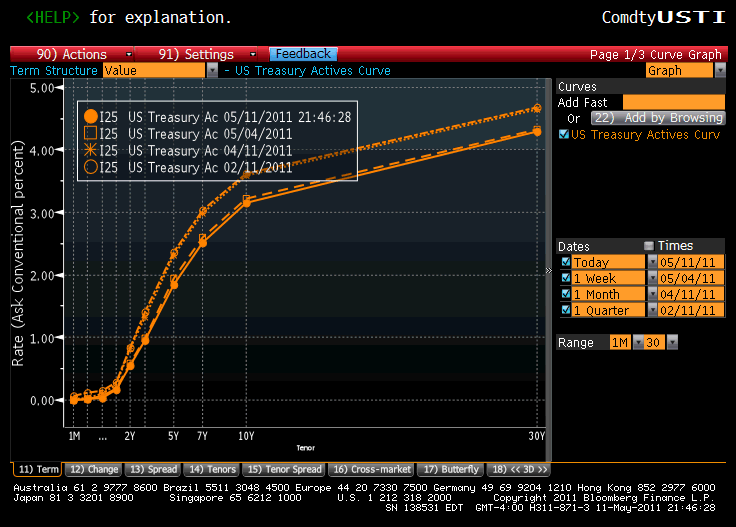This screenshot has height=527, width=736.
Task: Click the 05/04/11 date field
Action: tap(690, 278)
